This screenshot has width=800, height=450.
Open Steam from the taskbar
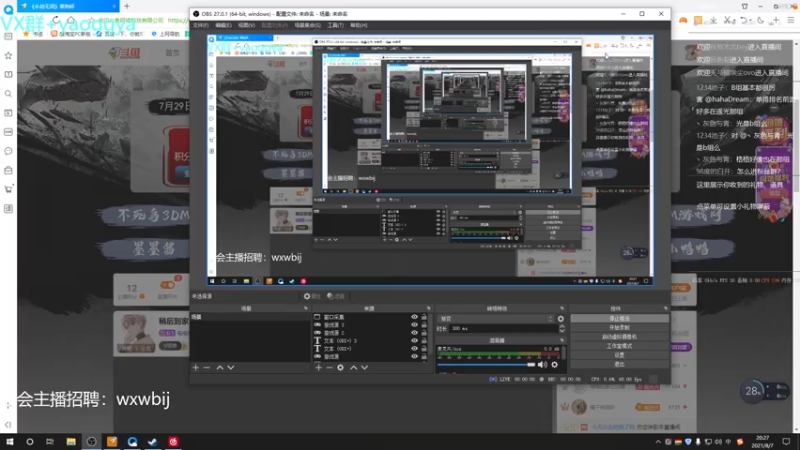click(153, 442)
